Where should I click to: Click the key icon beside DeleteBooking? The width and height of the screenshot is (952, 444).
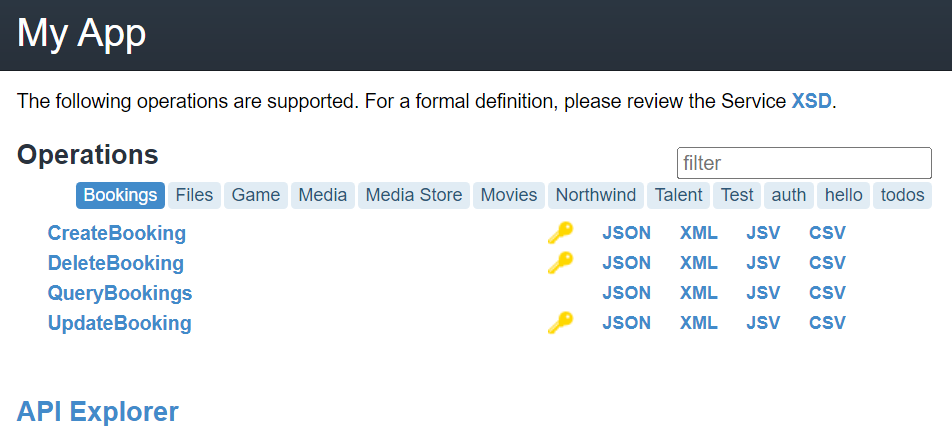(x=560, y=262)
